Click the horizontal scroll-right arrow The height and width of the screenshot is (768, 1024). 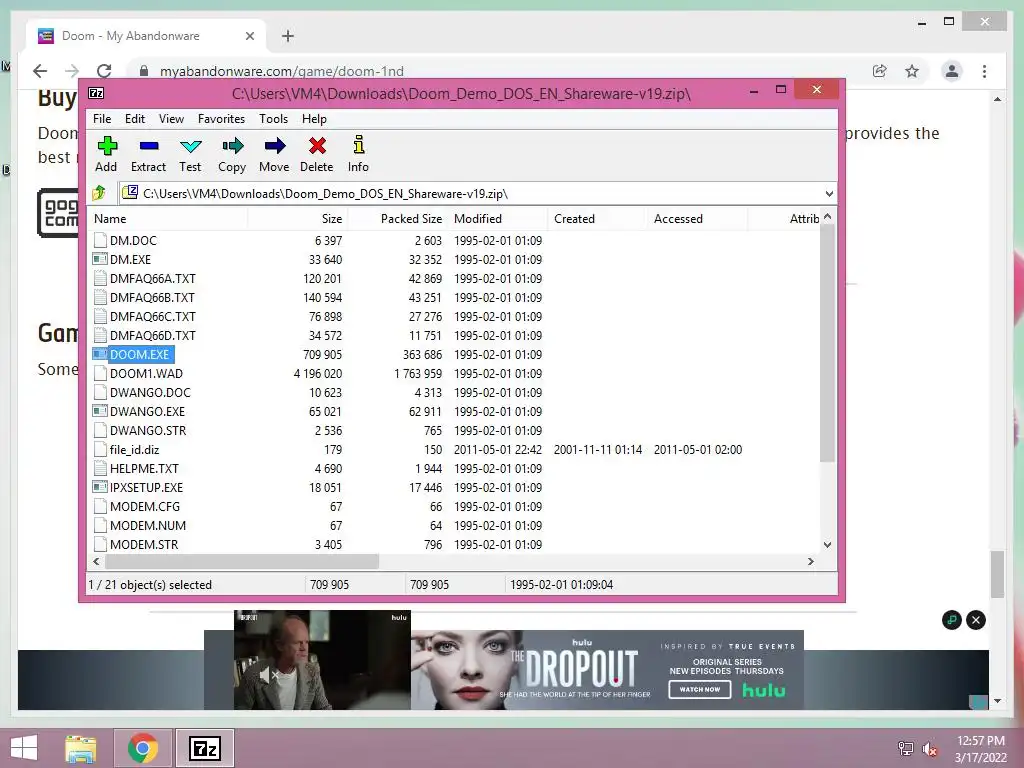click(811, 561)
